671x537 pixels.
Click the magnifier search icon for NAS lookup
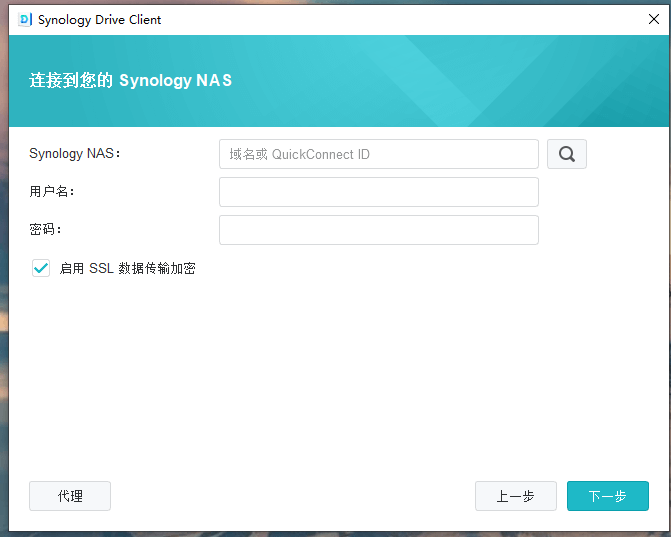566,154
